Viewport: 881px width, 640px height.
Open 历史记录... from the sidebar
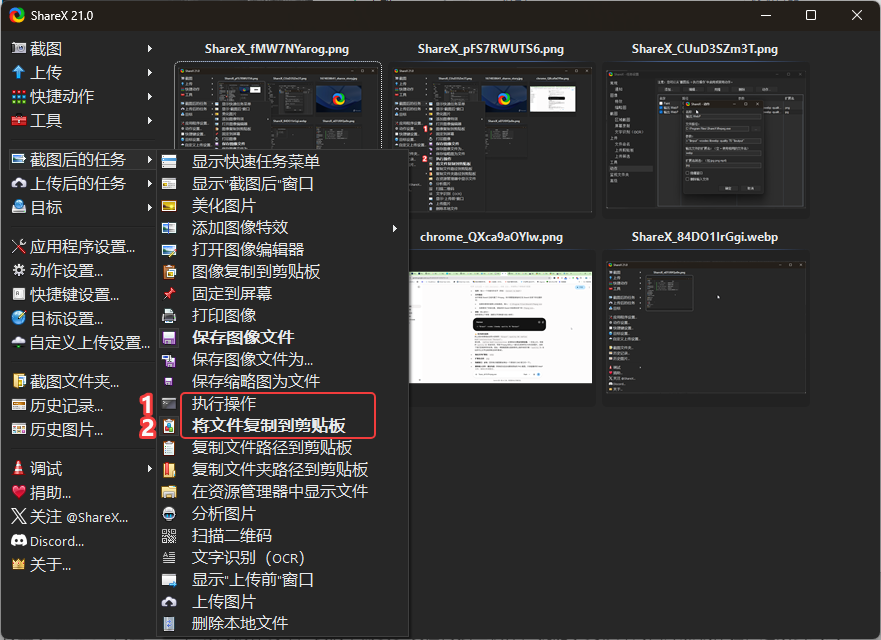(82, 406)
